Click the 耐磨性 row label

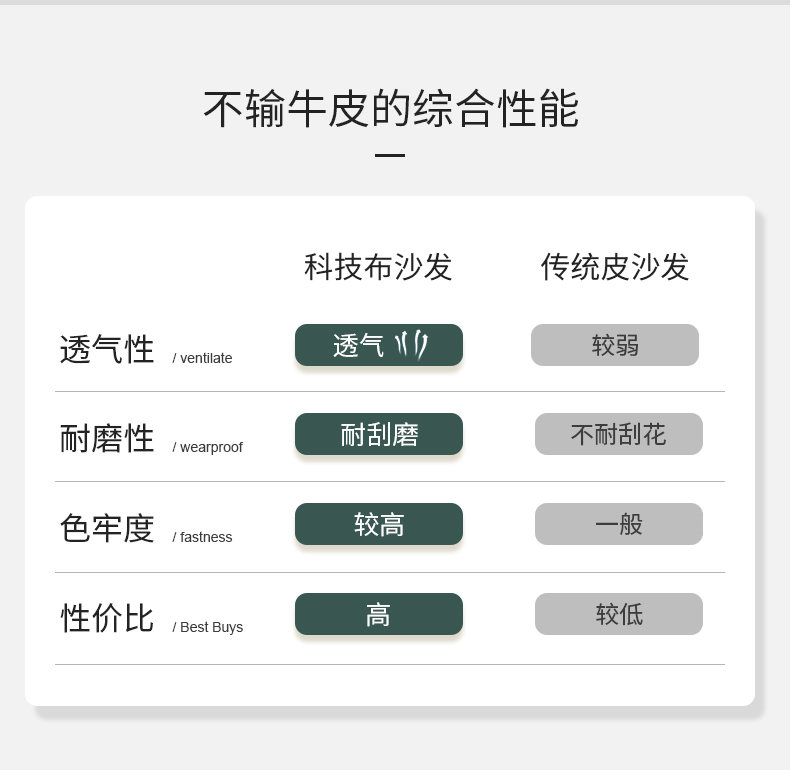107,438
